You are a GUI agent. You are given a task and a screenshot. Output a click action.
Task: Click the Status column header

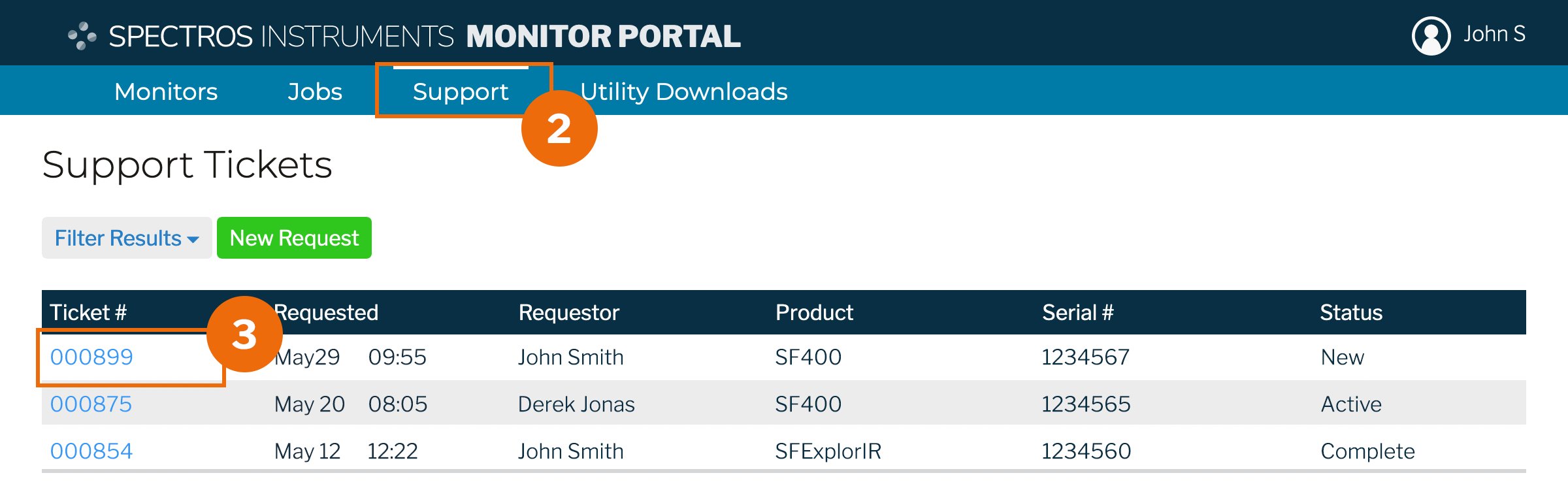click(1351, 313)
